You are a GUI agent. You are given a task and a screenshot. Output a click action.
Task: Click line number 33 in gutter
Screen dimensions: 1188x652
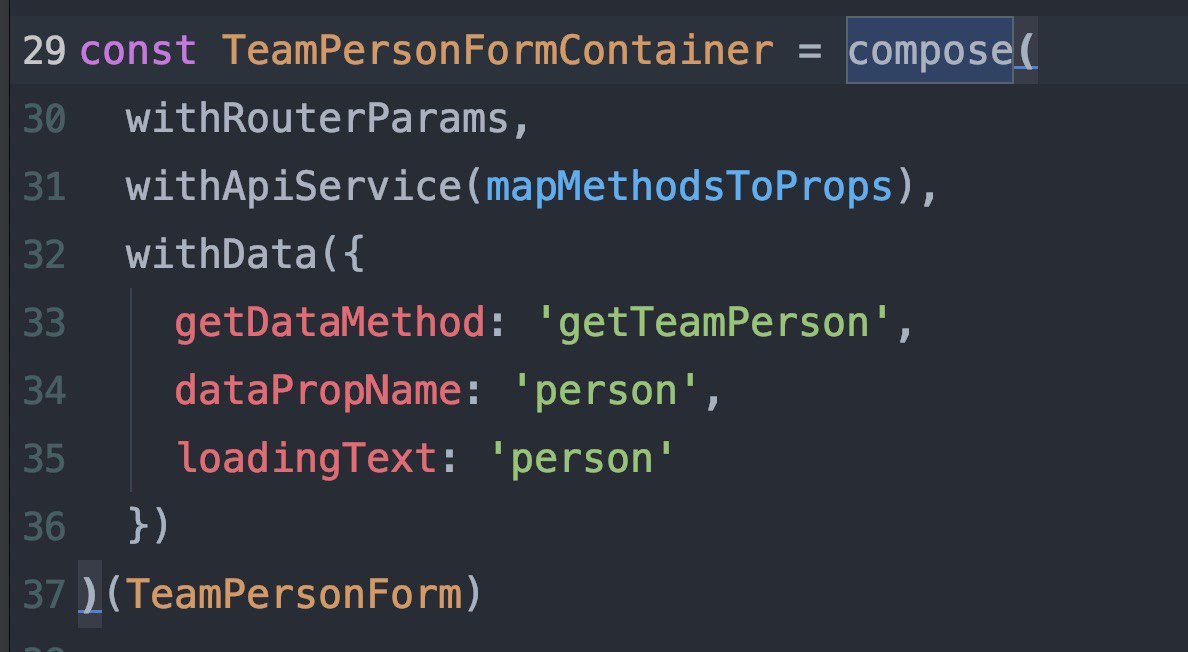(44, 323)
